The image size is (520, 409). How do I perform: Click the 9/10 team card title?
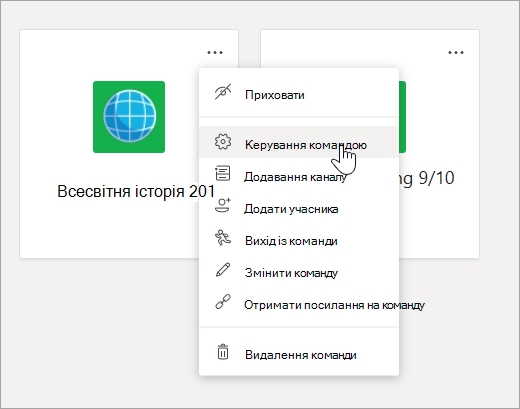[427, 179]
